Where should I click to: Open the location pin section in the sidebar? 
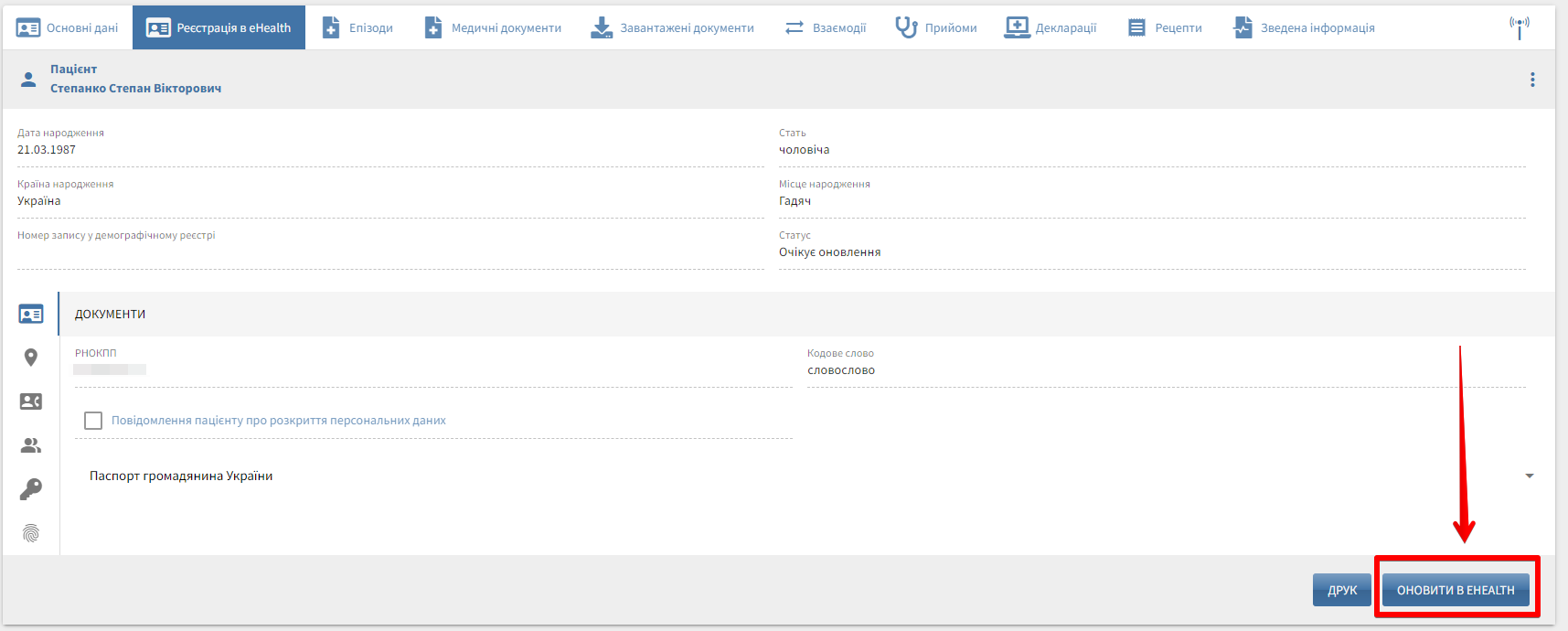(x=31, y=358)
